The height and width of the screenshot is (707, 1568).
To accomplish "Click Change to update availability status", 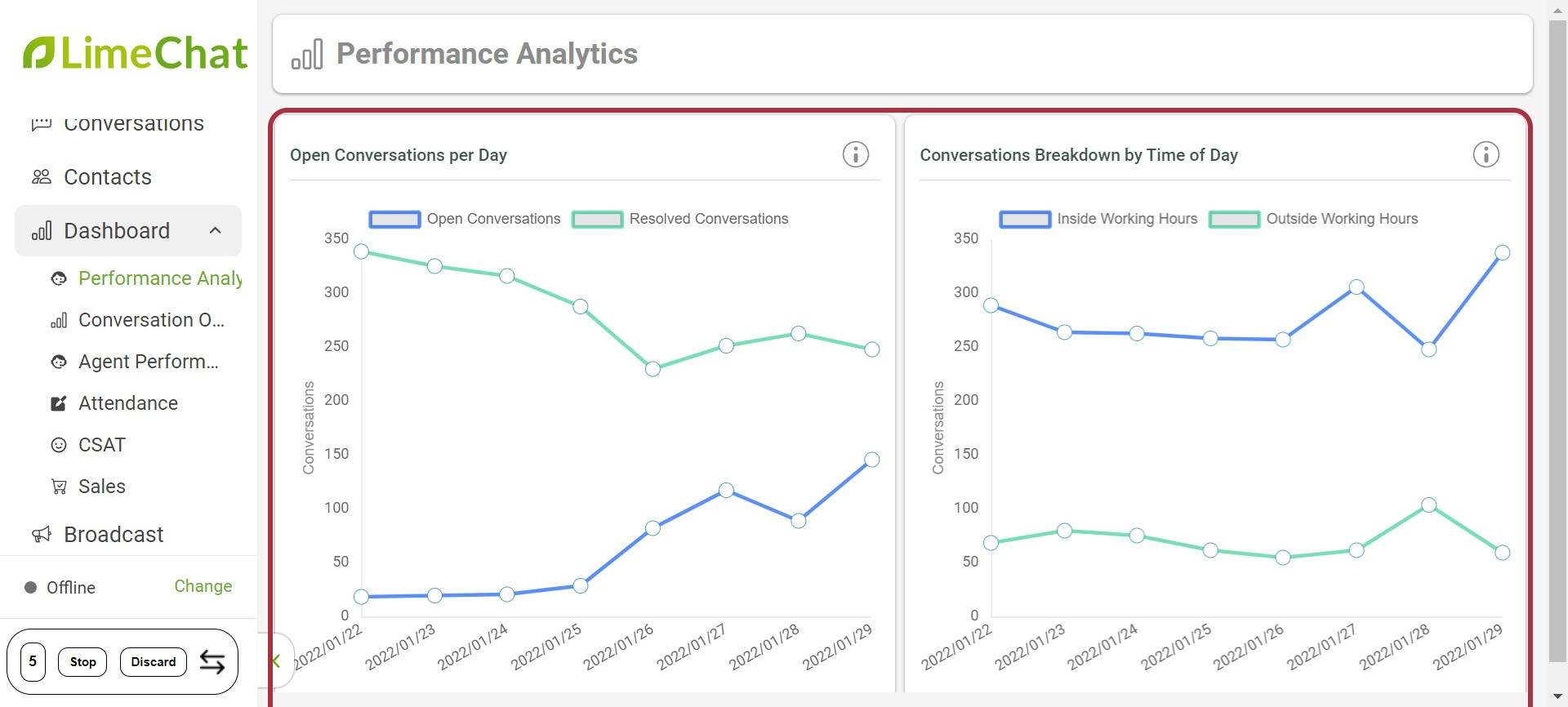I will point(203,586).
